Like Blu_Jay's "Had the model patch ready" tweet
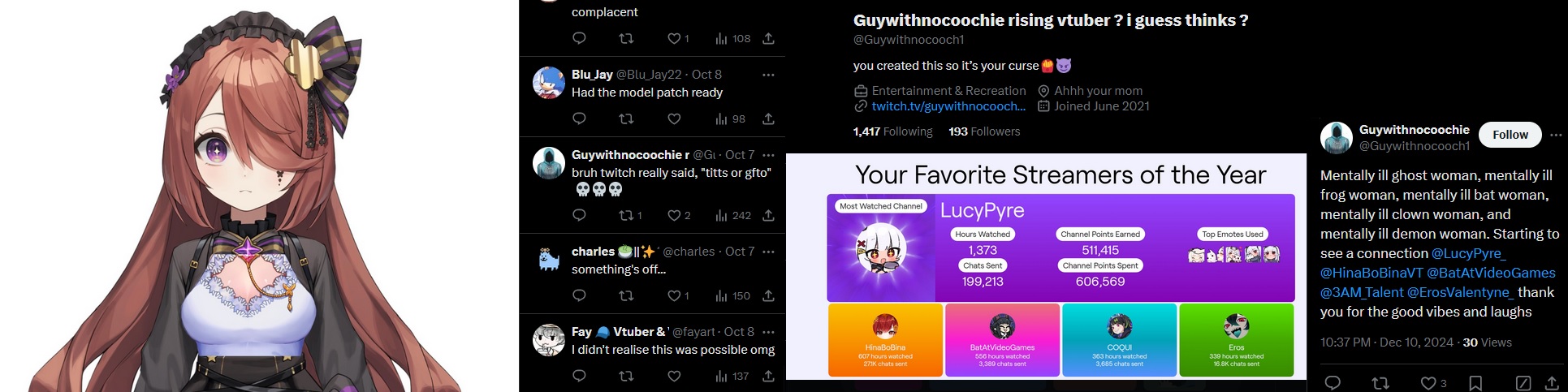The width and height of the screenshot is (1568, 392). point(674,119)
